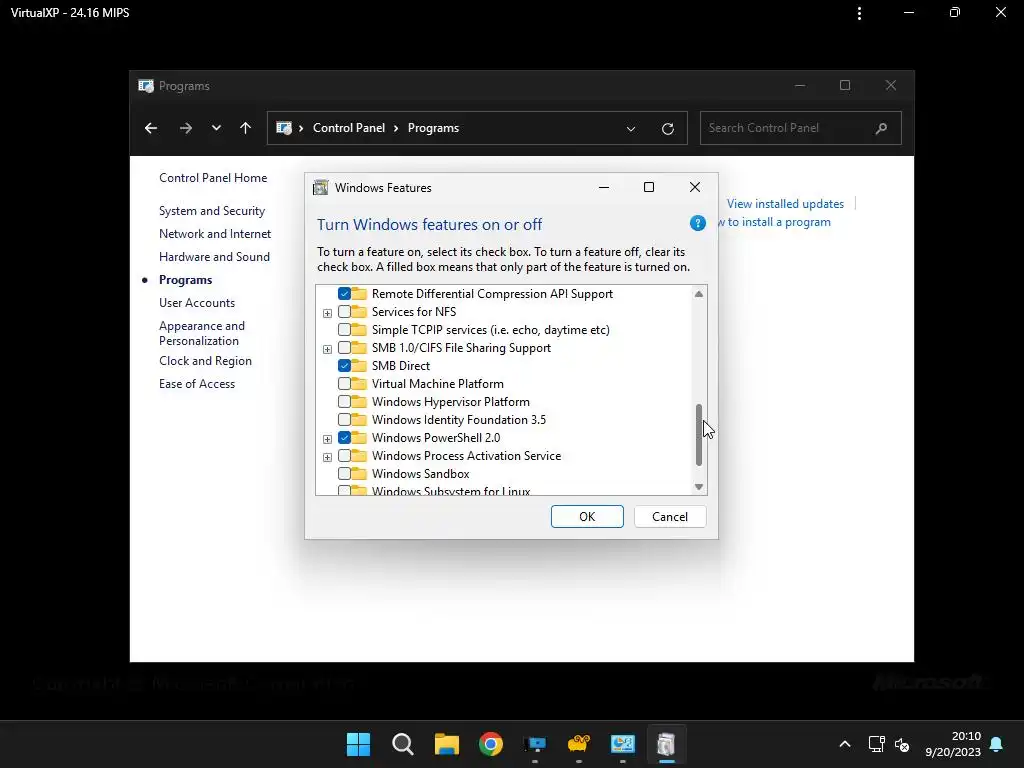The width and height of the screenshot is (1024, 768).
Task: Check the Windows Sandbox box
Action: click(344, 473)
